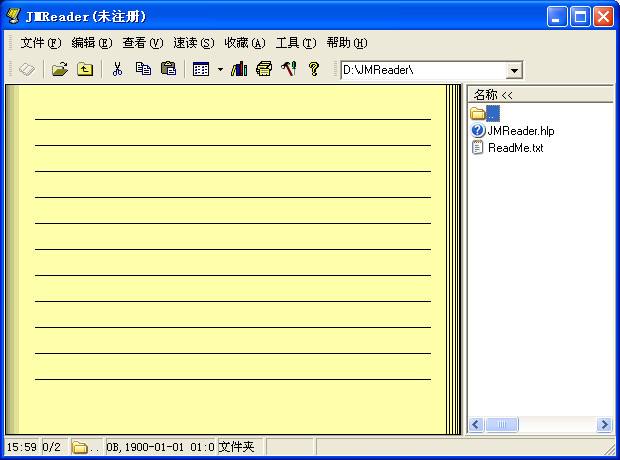Click the question mark help icon
The image size is (620, 460).
point(313,70)
